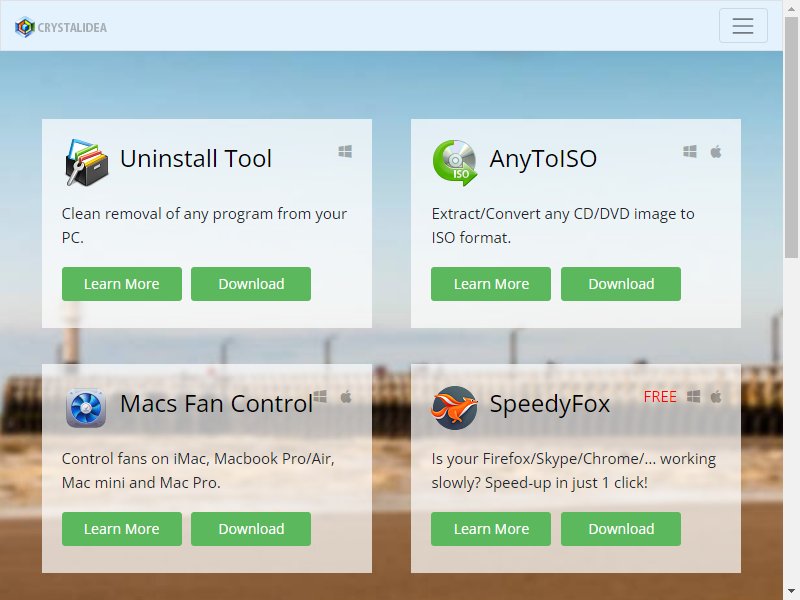
Task: Click the SpeedyFox heading
Action: coord(550,404)
